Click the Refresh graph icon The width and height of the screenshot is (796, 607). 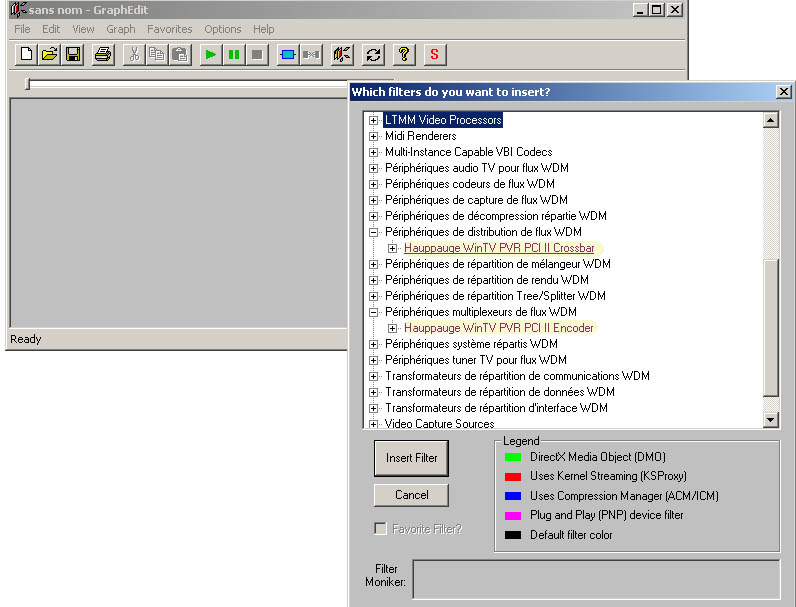tap(373, 54)
